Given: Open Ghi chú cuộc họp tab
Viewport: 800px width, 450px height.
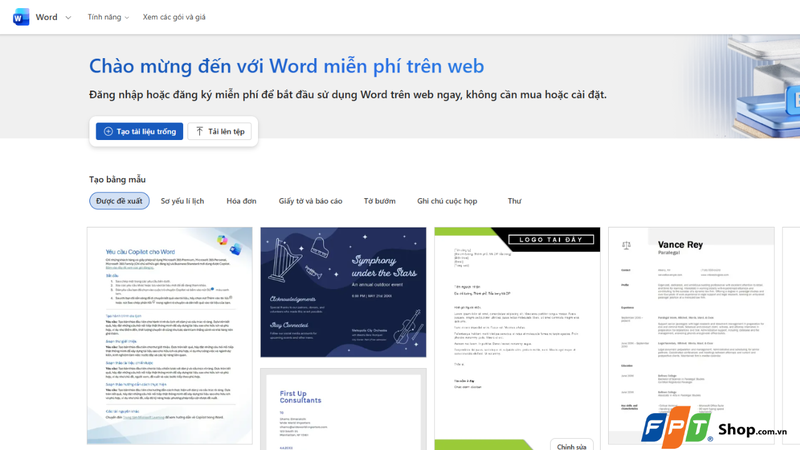Looking at the screenshot, I should coord(447,201).
